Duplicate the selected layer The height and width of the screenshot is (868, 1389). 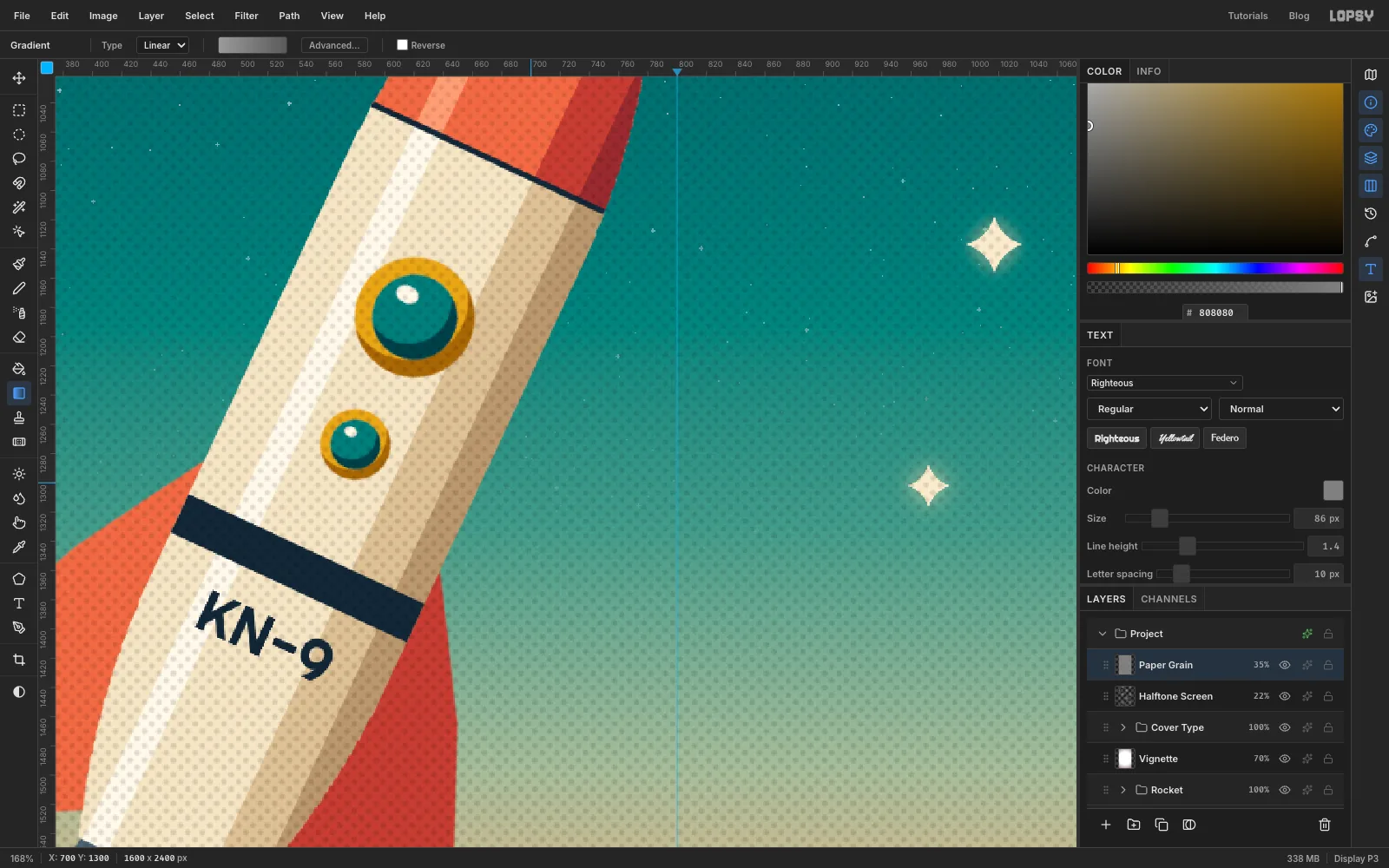click(1162, 825)
